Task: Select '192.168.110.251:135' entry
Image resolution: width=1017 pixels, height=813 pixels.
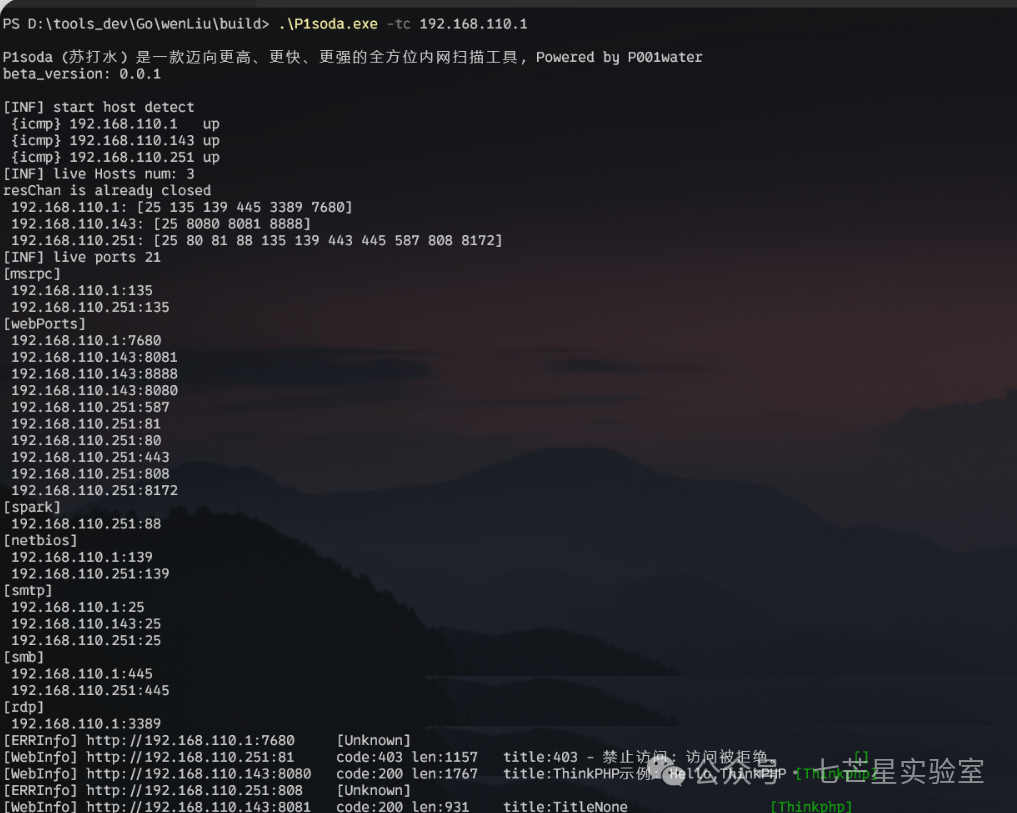Action: [90, 307]
